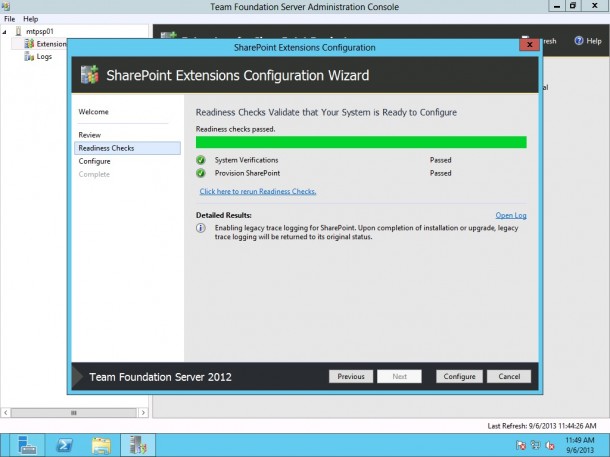Click the tree pane horizontal scrollbar thumb
Viewport: 610px width, 457px height.
(74, 413)
